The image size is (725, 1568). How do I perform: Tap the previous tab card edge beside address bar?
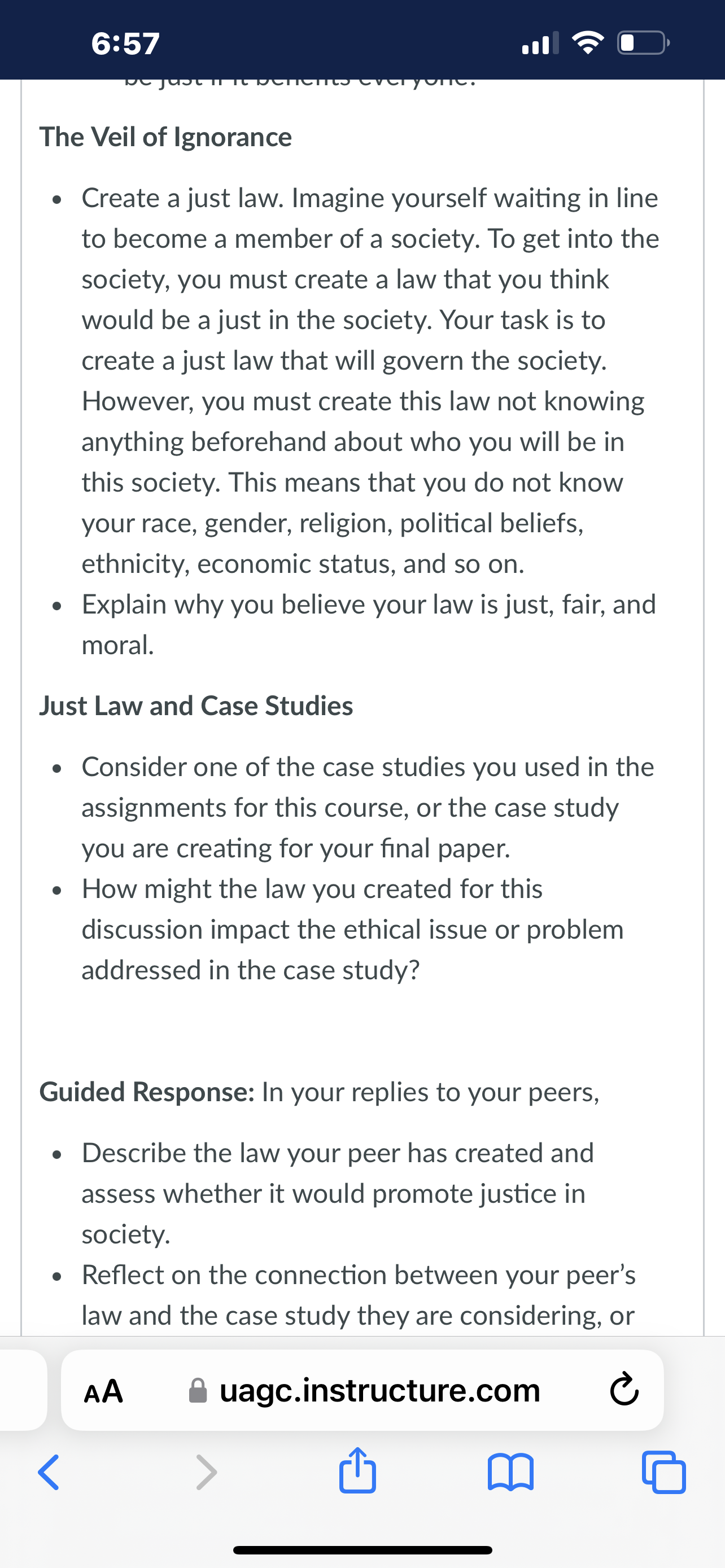coord(23,1390)
